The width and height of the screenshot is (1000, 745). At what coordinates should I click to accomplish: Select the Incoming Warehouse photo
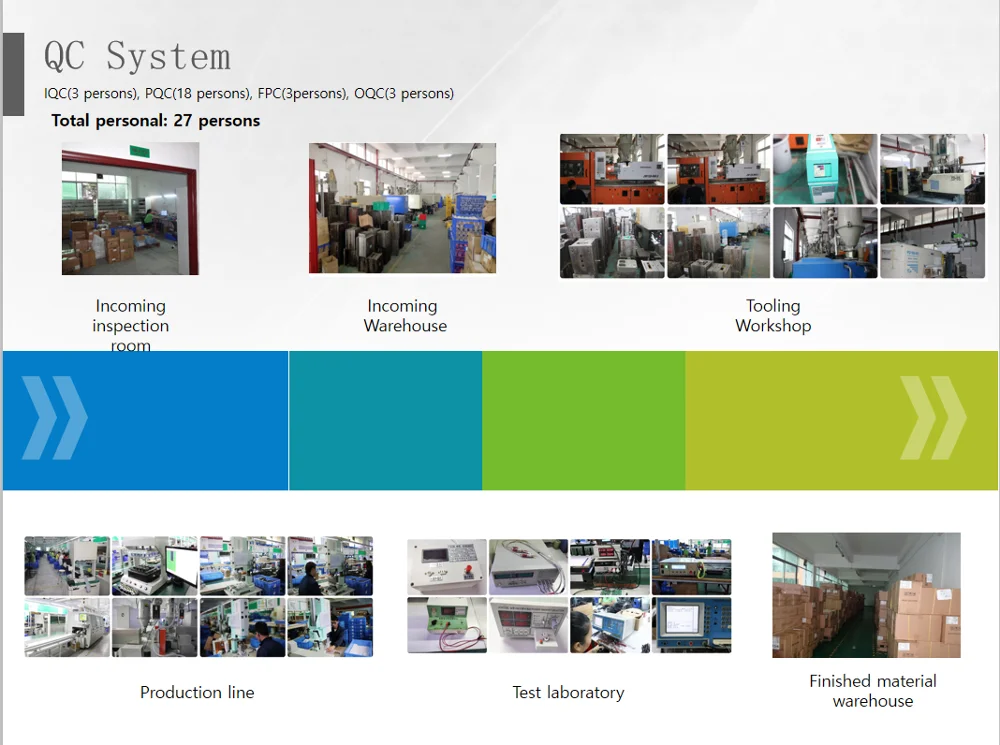pos(402,208)
